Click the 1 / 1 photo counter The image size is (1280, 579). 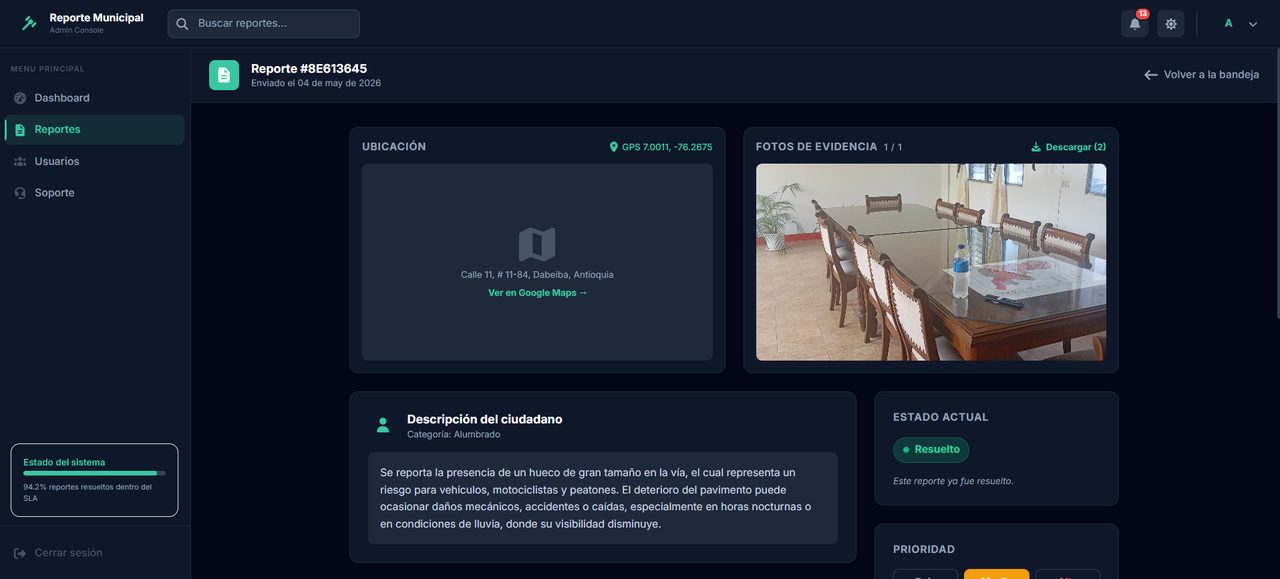coord(893,147)
